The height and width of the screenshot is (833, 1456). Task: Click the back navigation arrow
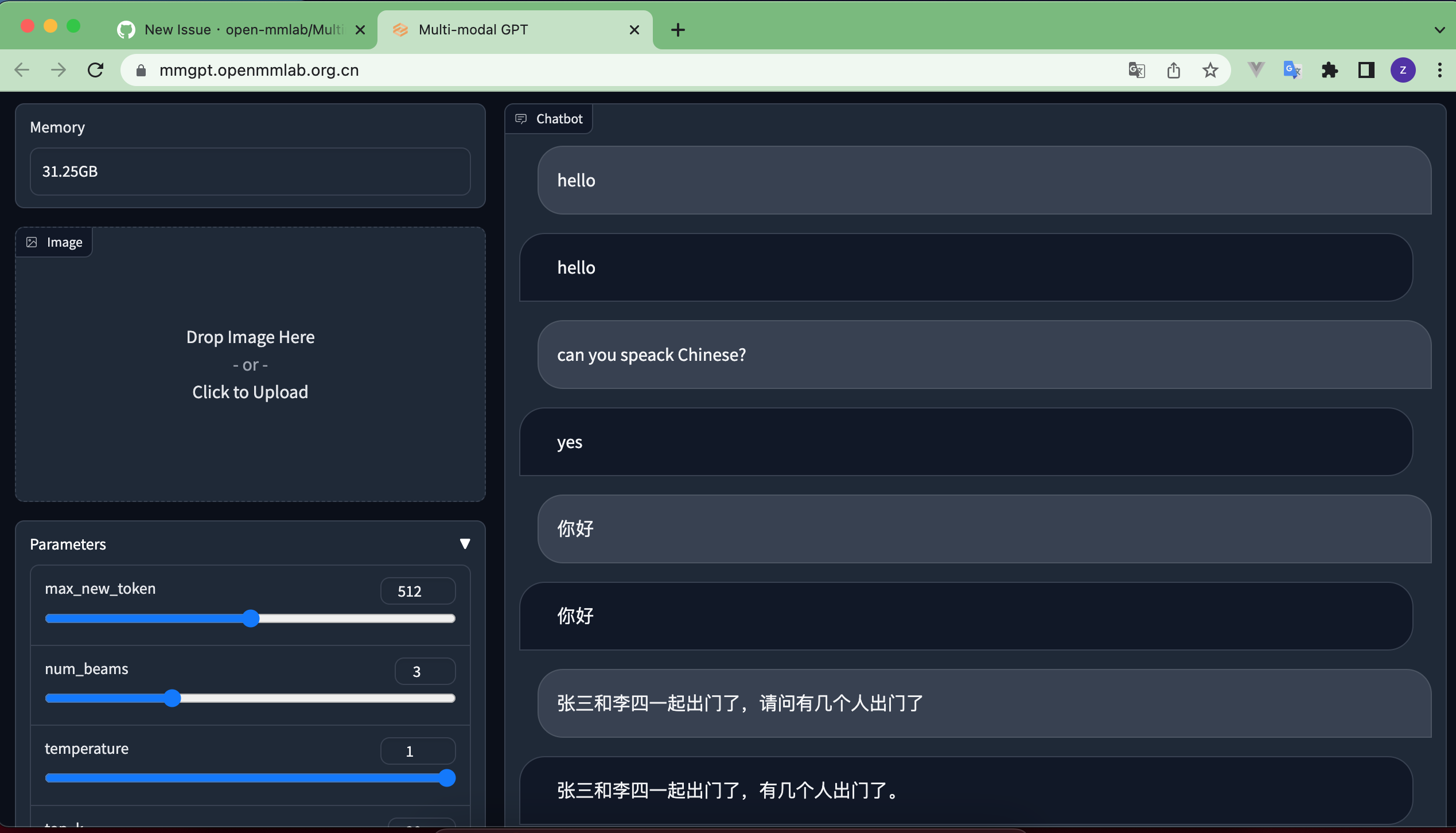pyautogui.click(x=22, y=70)
